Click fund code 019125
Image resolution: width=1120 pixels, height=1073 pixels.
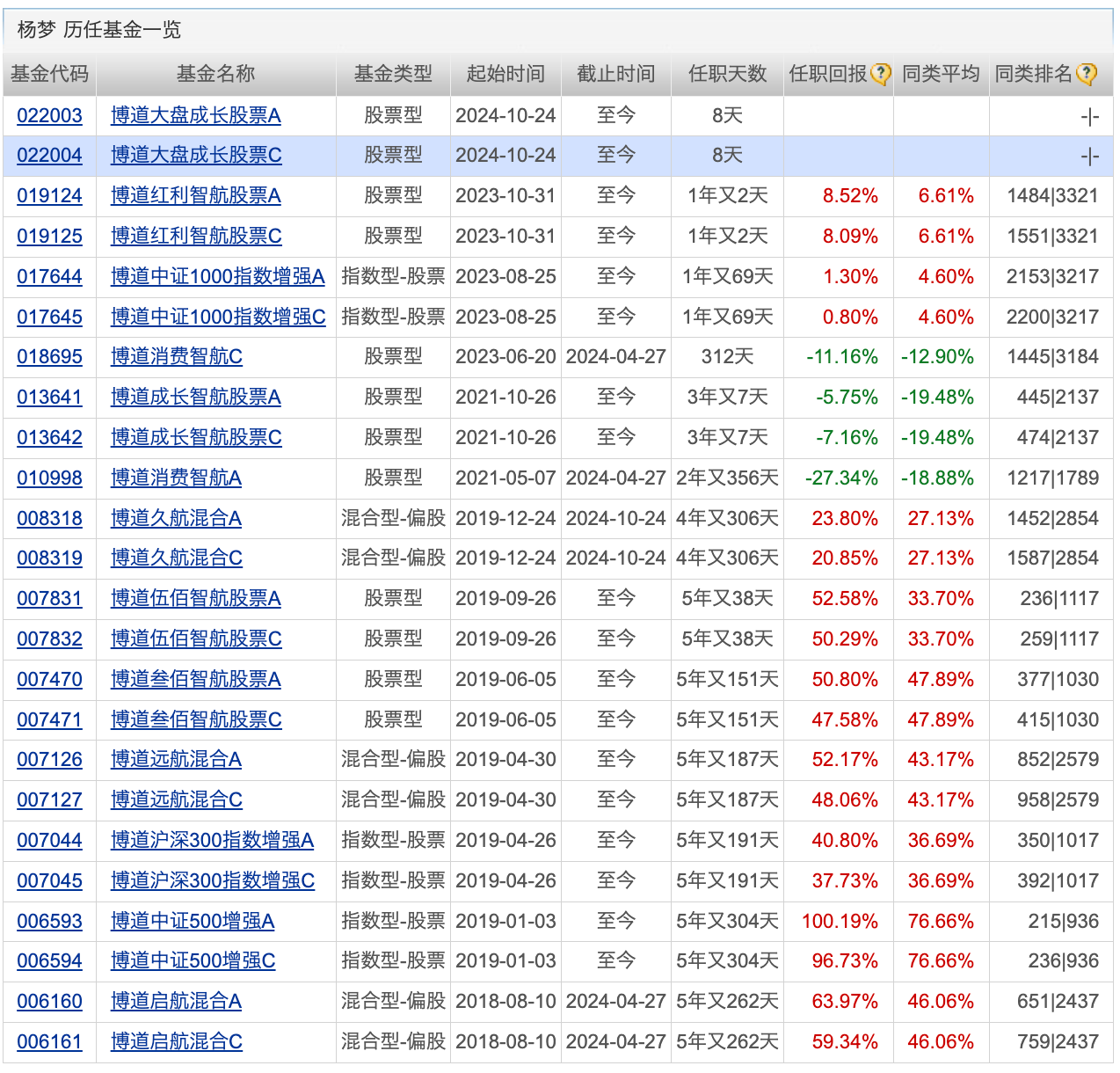tap(49, 237)
